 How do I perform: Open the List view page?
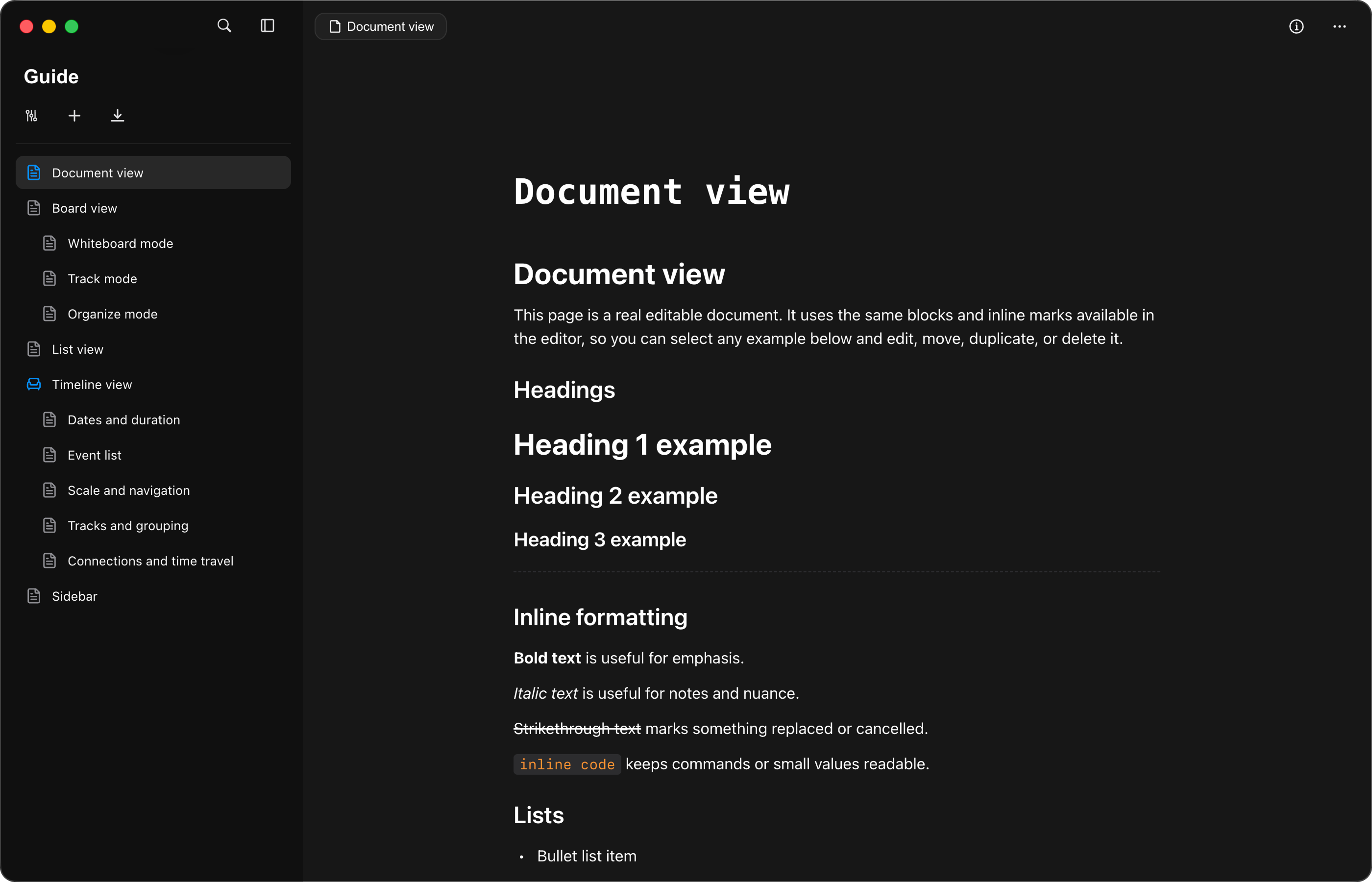pos(153,349)
